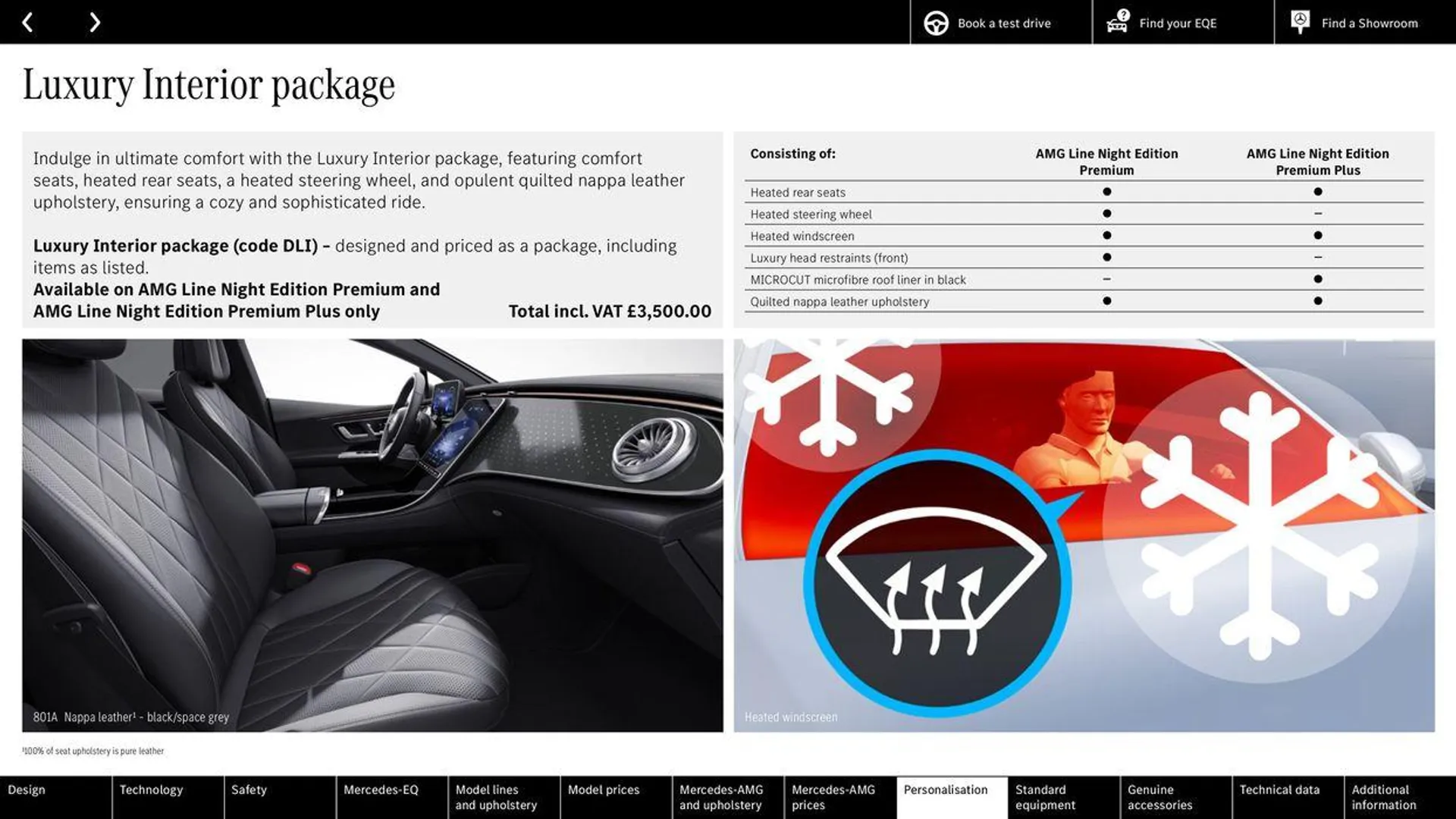The height and width of the screenshot is (819, 1456).
Task: Click the Nappa leather interior photo
Action: (x=372, y=535)
